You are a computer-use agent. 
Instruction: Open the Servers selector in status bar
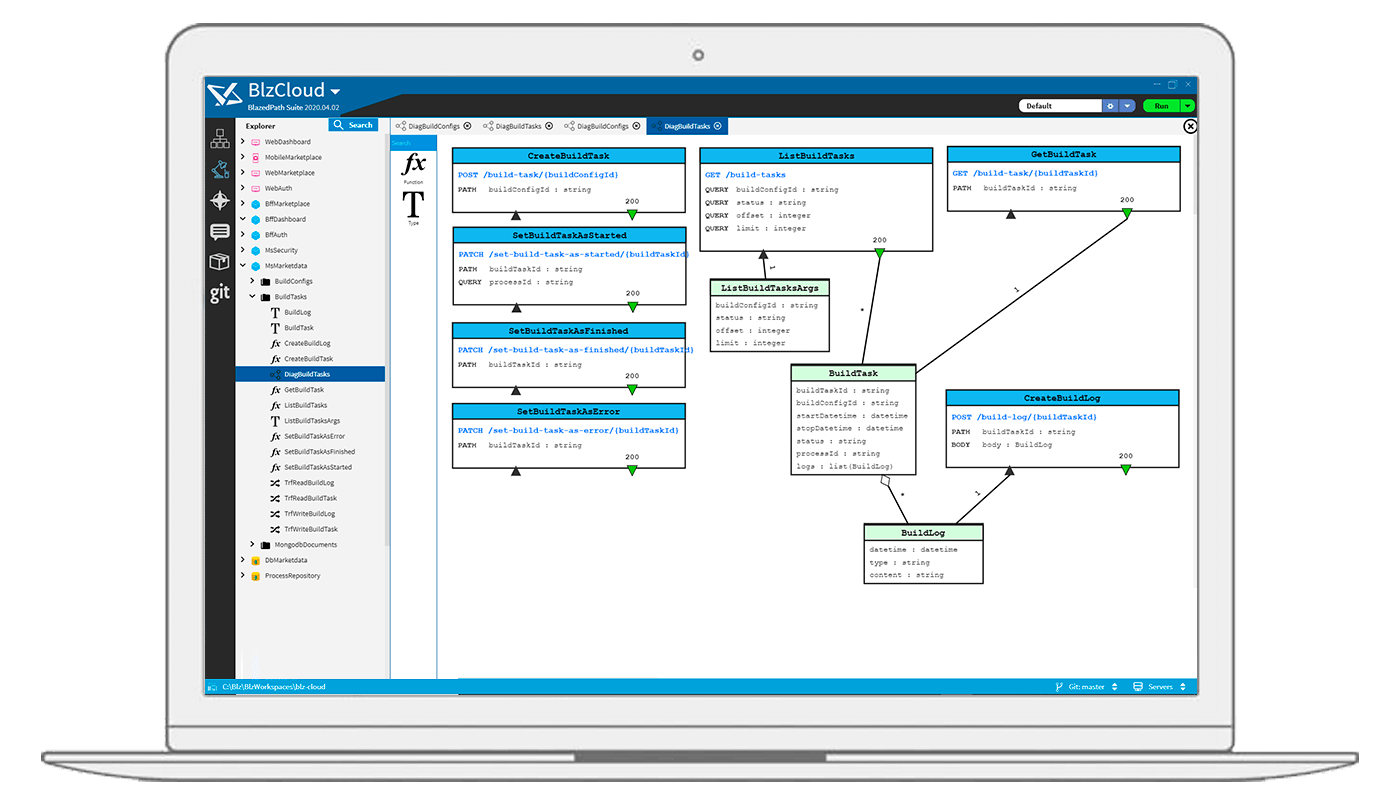(1160, 687)
